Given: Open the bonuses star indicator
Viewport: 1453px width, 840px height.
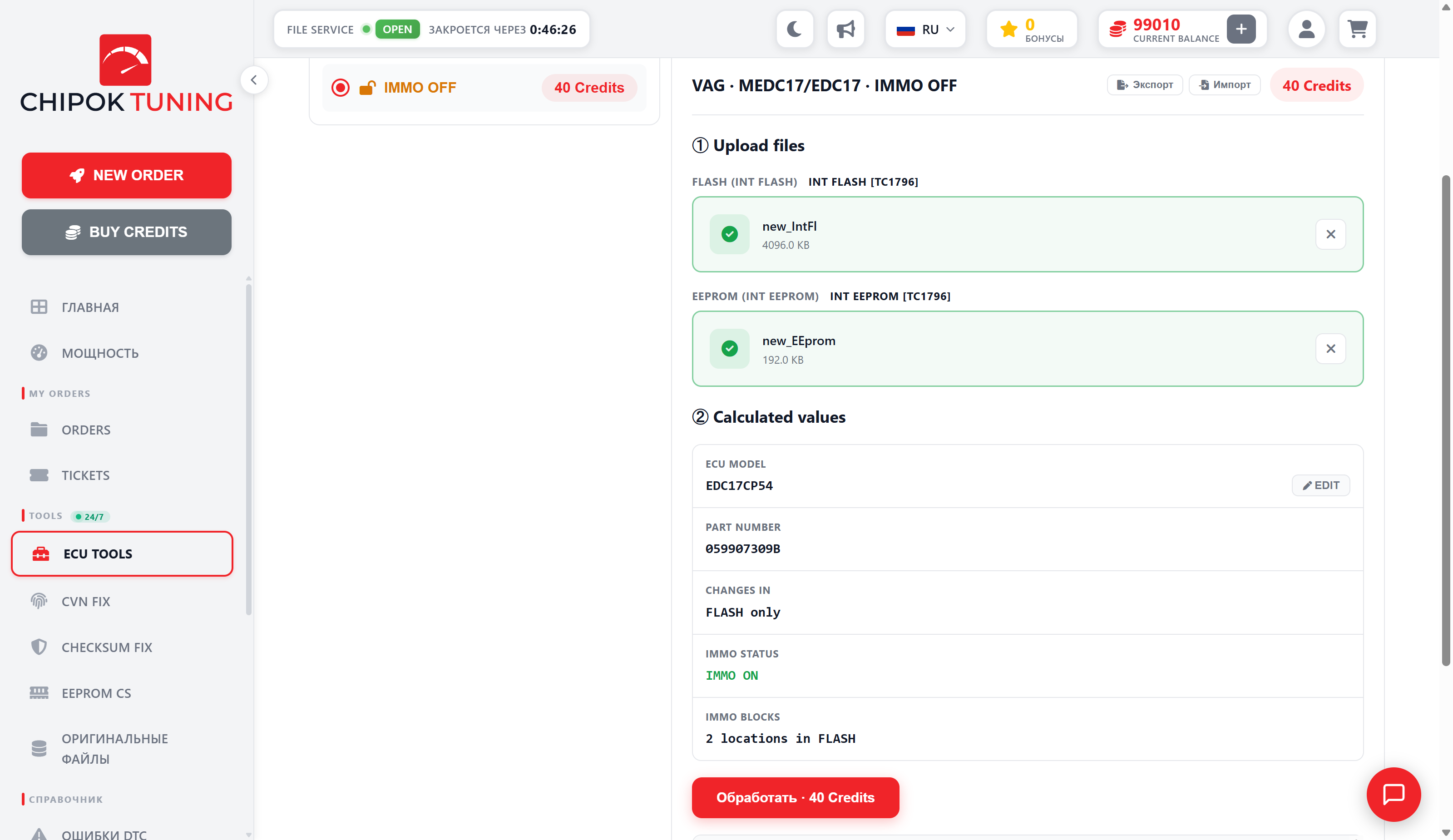Looking at the screenshot, I should (1032, 29).
